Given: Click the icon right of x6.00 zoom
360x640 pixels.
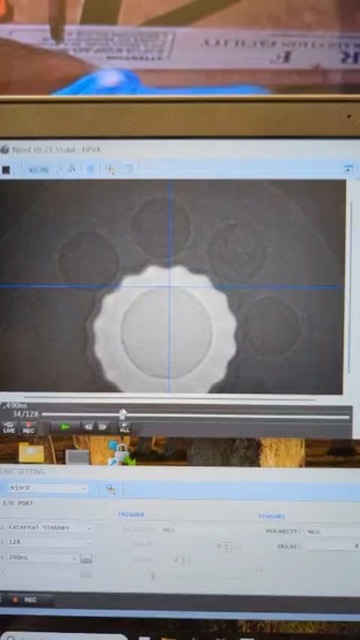Looking at the screenshot, I should coord(59,169).
